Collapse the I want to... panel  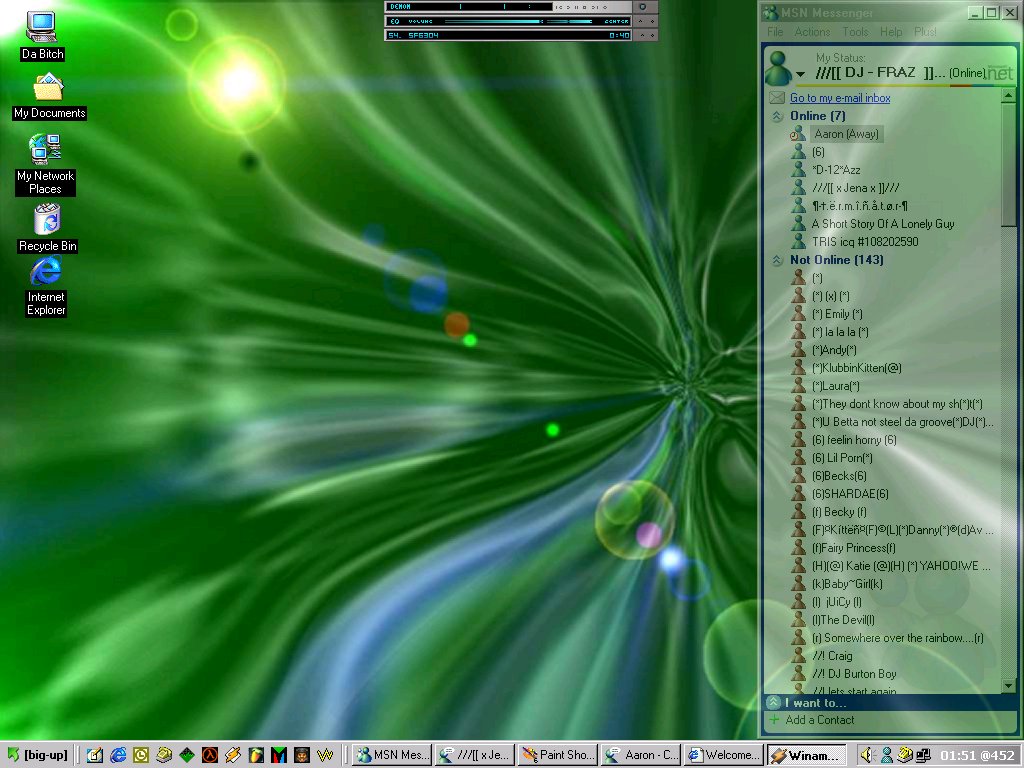click(774, 703)
